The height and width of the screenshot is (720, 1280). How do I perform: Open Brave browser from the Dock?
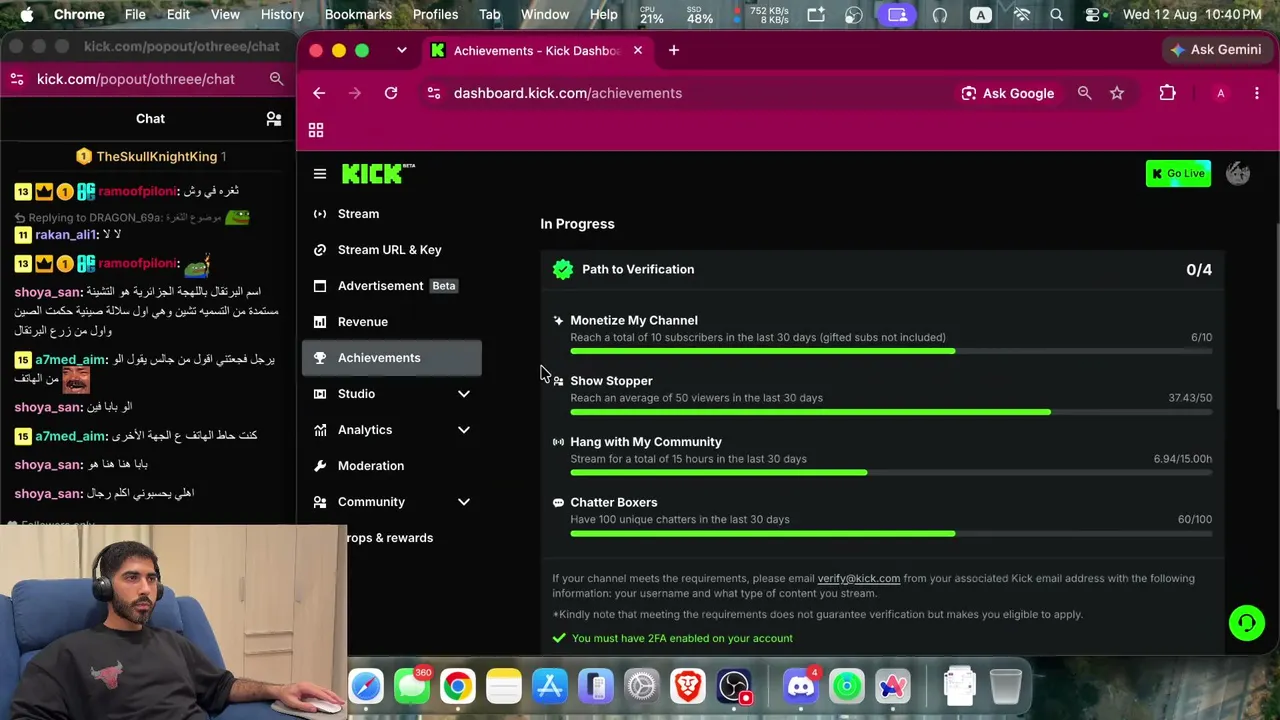[x=688, y=686]
